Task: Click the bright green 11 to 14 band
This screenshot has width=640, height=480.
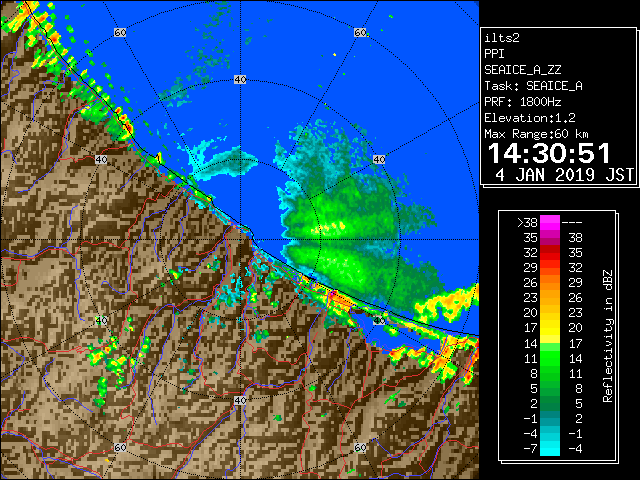Action: coord(550,358)
